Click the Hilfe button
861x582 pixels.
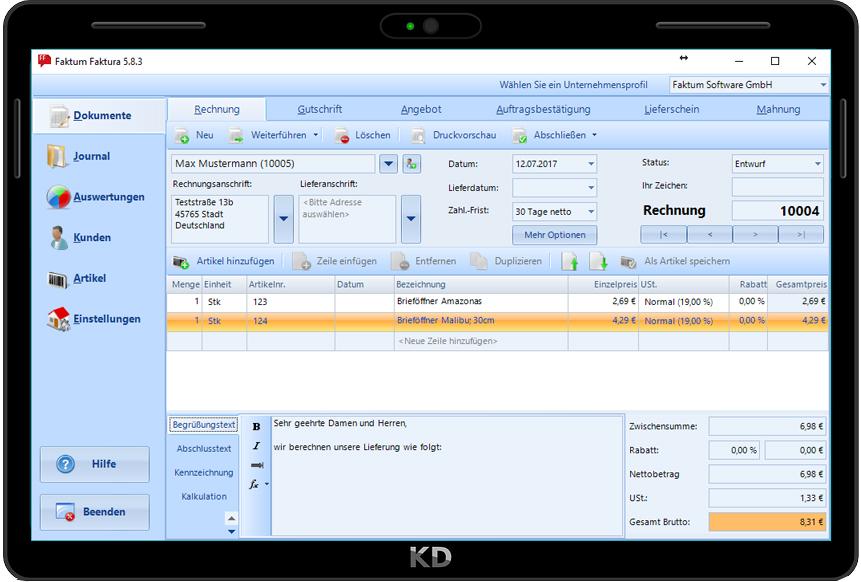94,465
